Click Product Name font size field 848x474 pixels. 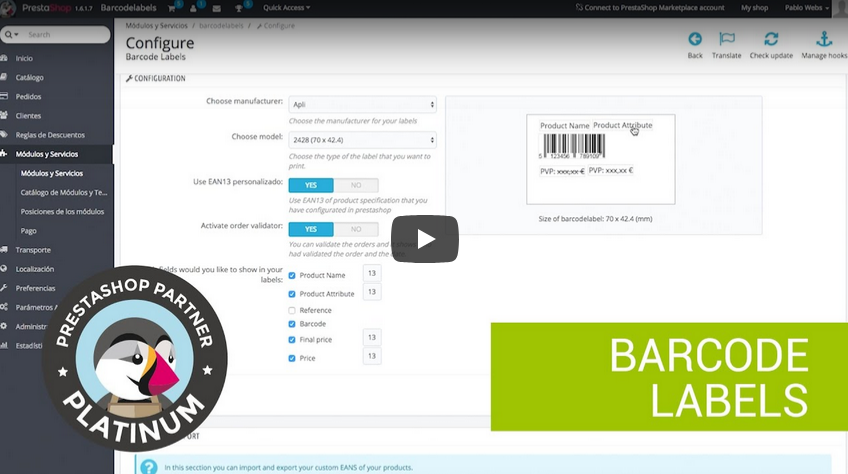point(372,273)
